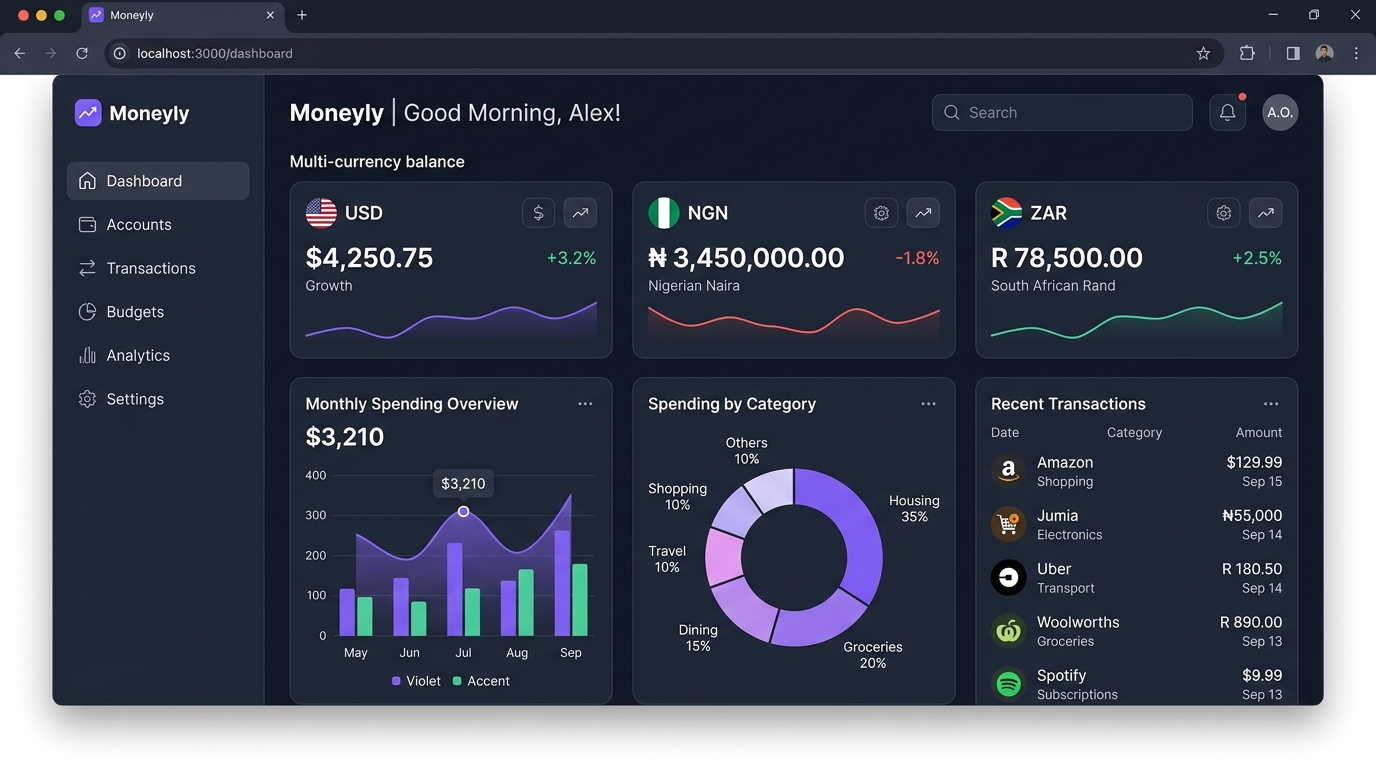Click the Violet legend swatch

point(396,681)
